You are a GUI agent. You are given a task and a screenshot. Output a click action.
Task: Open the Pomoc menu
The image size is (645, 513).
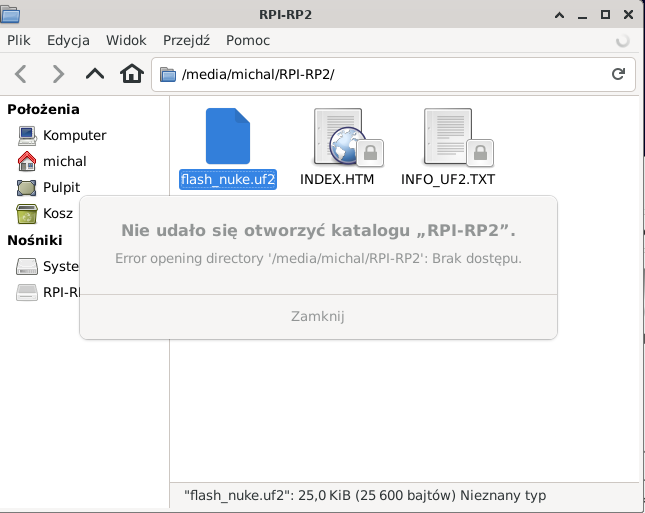(x=248, y=40)
